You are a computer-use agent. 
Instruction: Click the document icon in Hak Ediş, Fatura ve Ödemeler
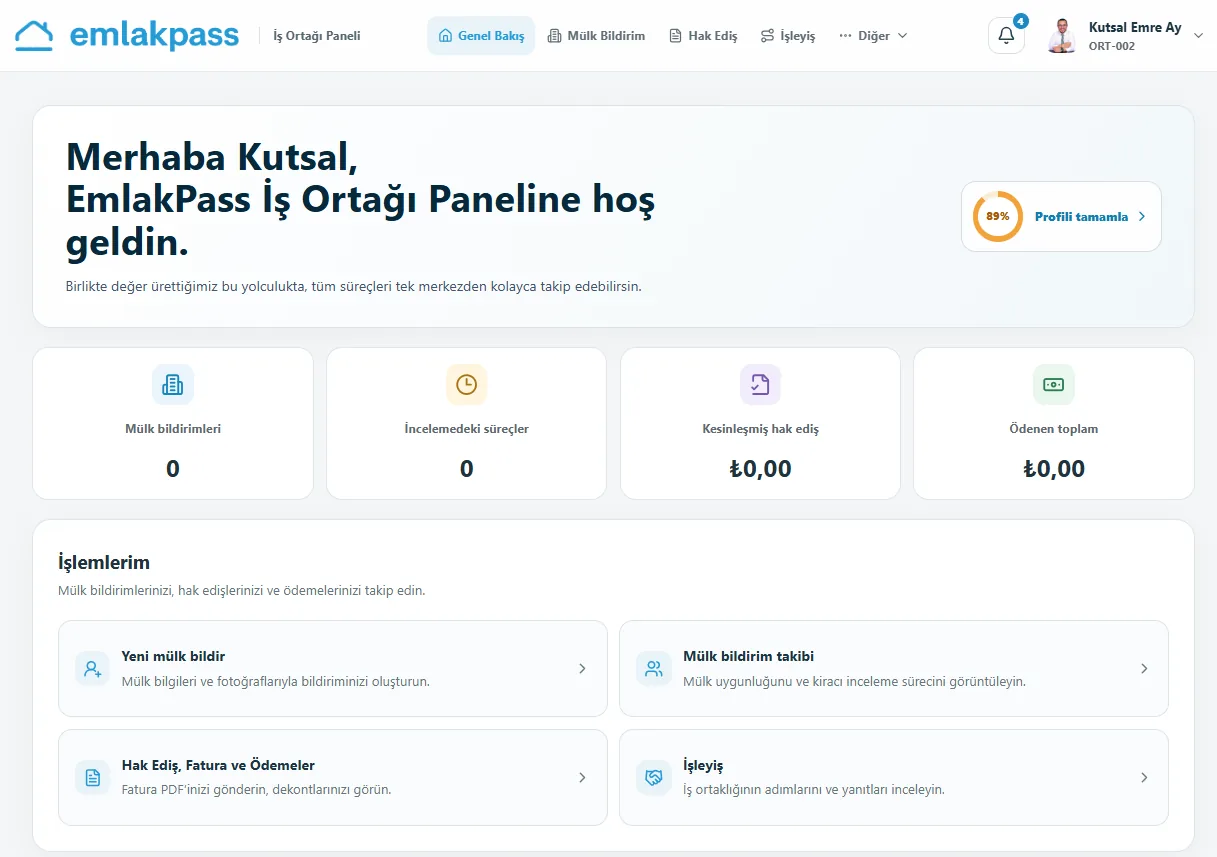(x=93, y=778)
